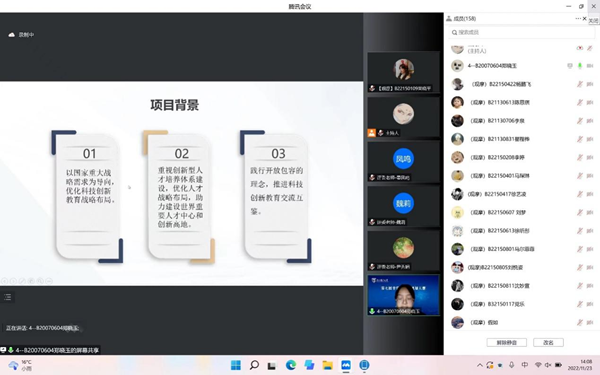Open the list icon below the slide

pyautogui.click(x=8, y=297)
